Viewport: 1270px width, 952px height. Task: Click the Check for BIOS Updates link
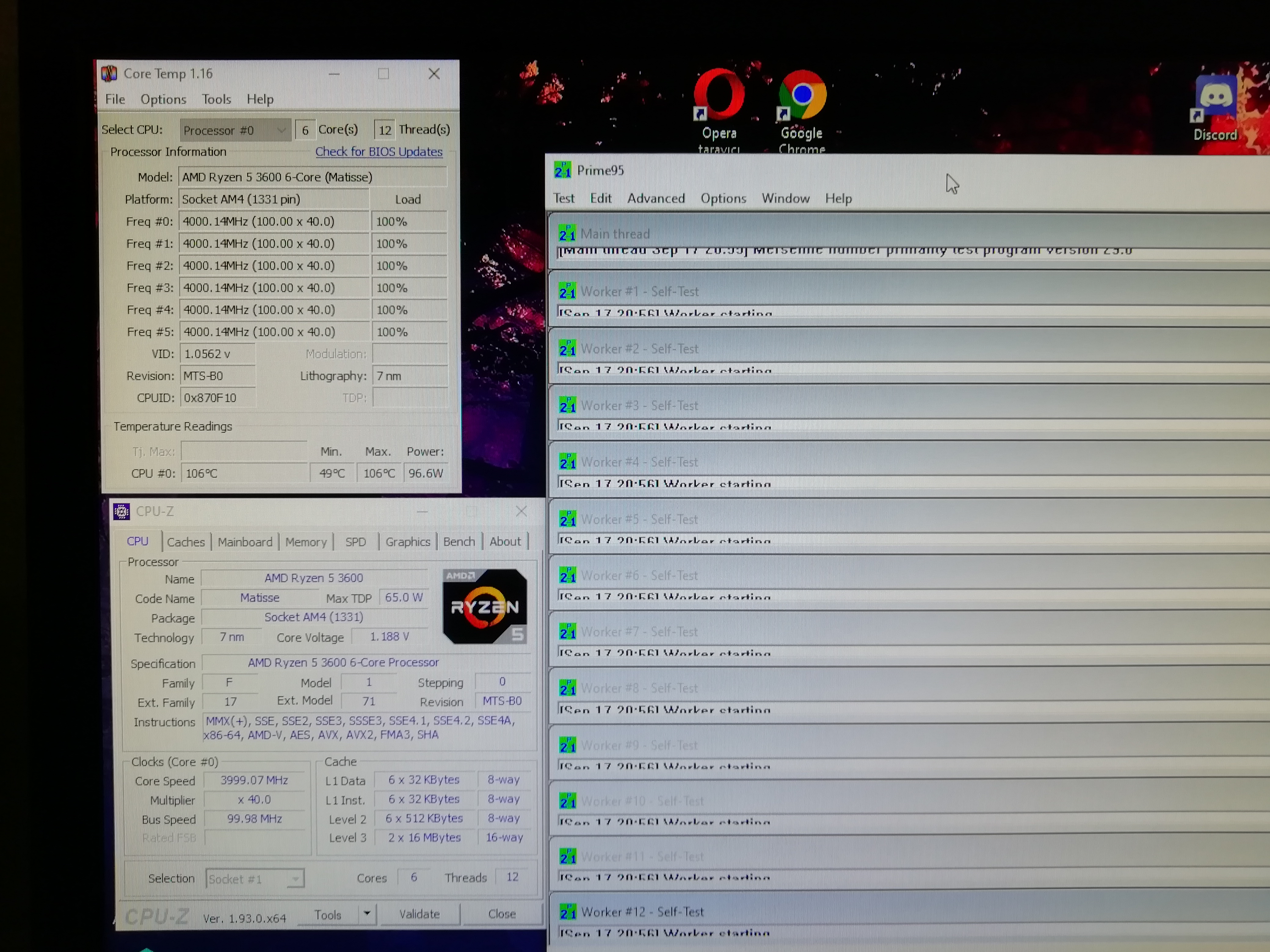pyautogui.click(x=378, y=152)
